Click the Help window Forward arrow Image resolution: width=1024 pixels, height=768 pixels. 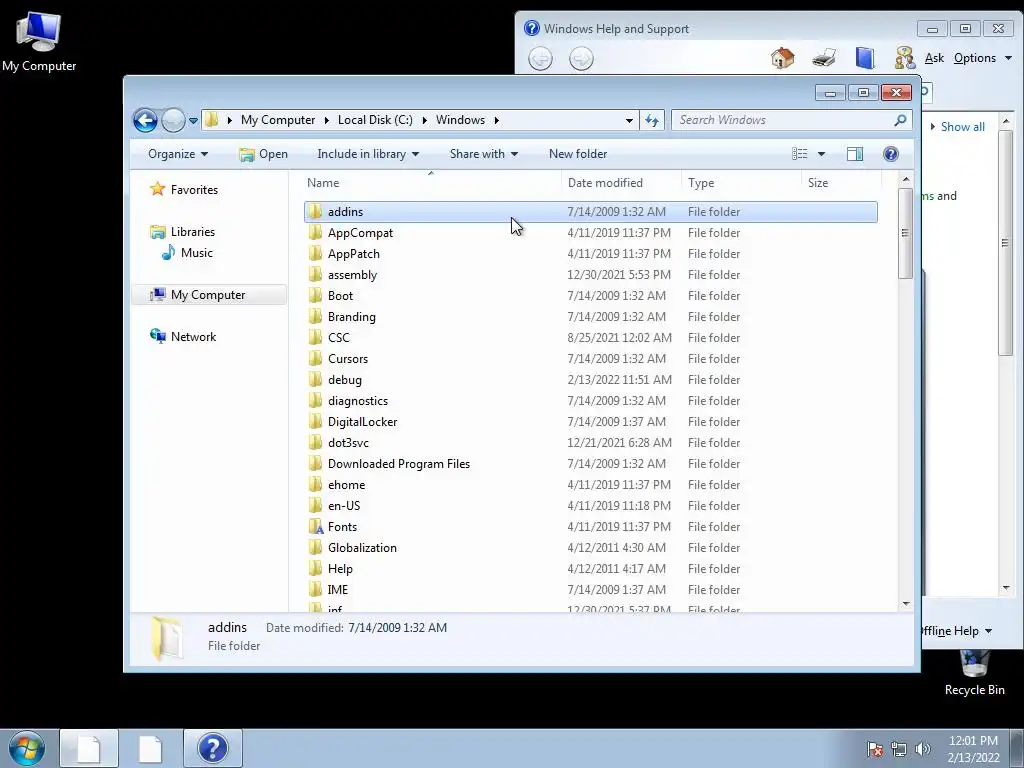(581, 59)
